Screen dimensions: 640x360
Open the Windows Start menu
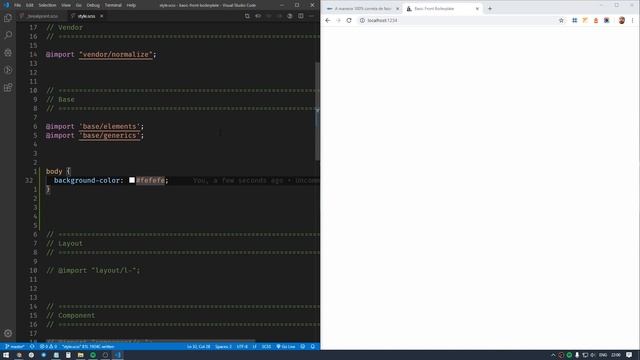tap(6, 355)
